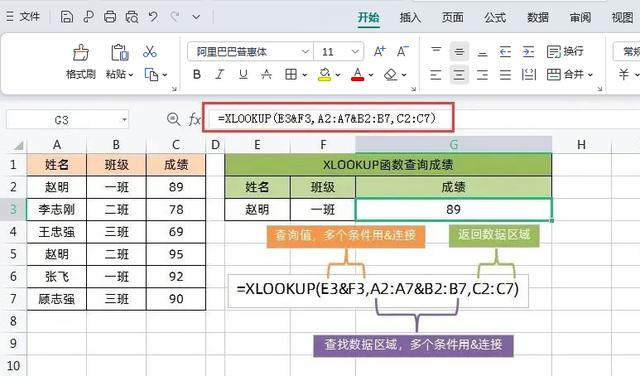Screen dimensions: 640x376
Task: Click the scissors Cut icon
Action: [x=150, y=51]
